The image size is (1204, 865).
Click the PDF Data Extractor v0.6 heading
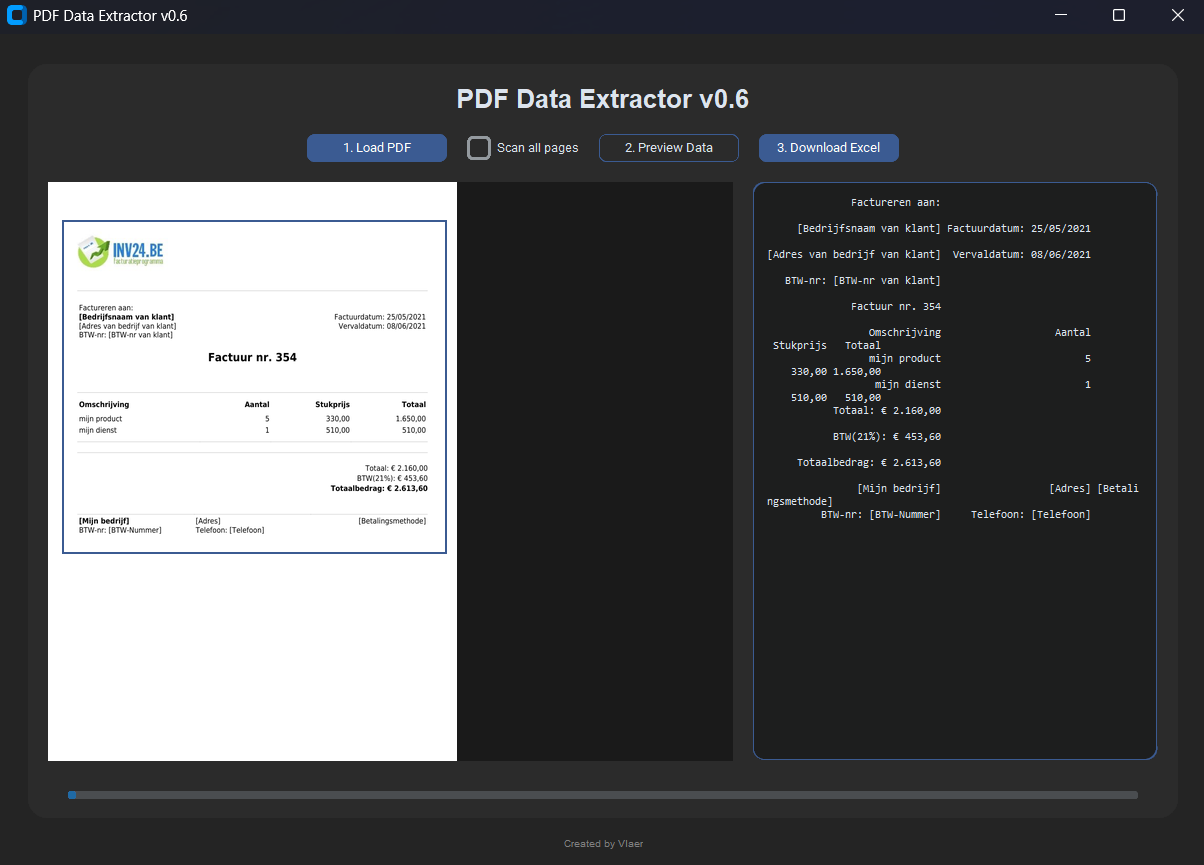(x=602, y=98)
